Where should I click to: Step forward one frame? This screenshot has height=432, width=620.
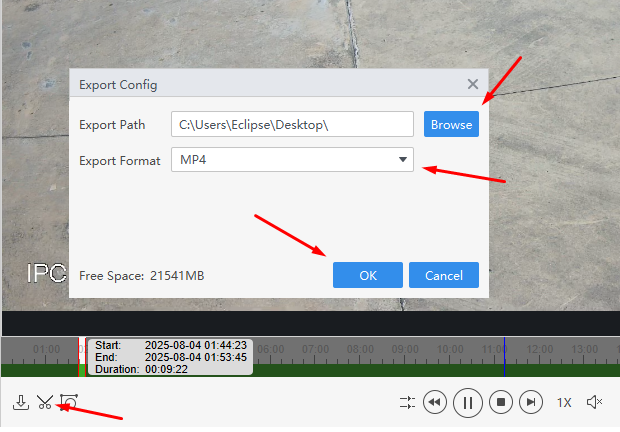(x=531, y=402)
